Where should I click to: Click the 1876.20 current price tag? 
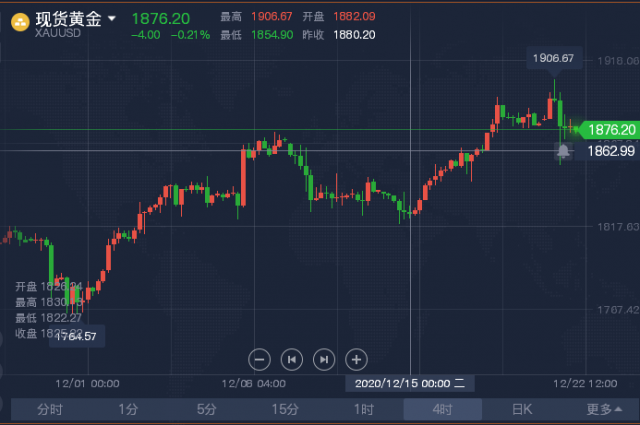[x=609, y=130]
